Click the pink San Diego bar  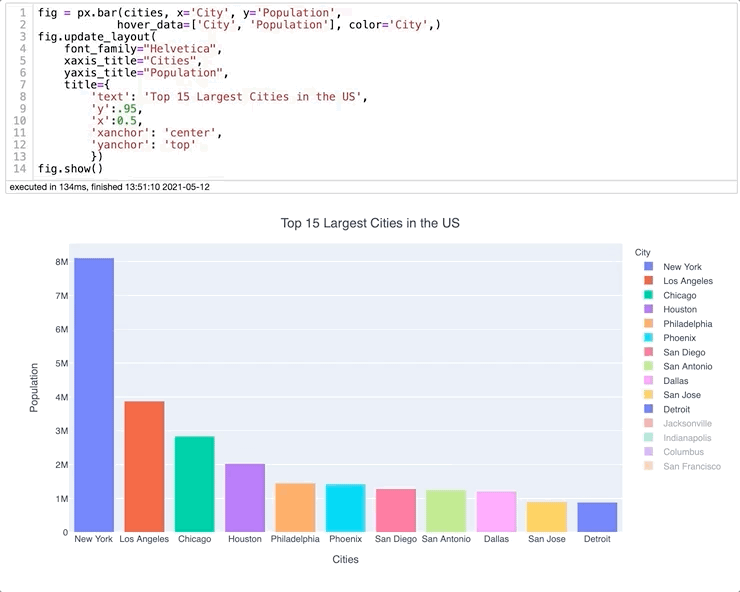(x=396, y=510)
